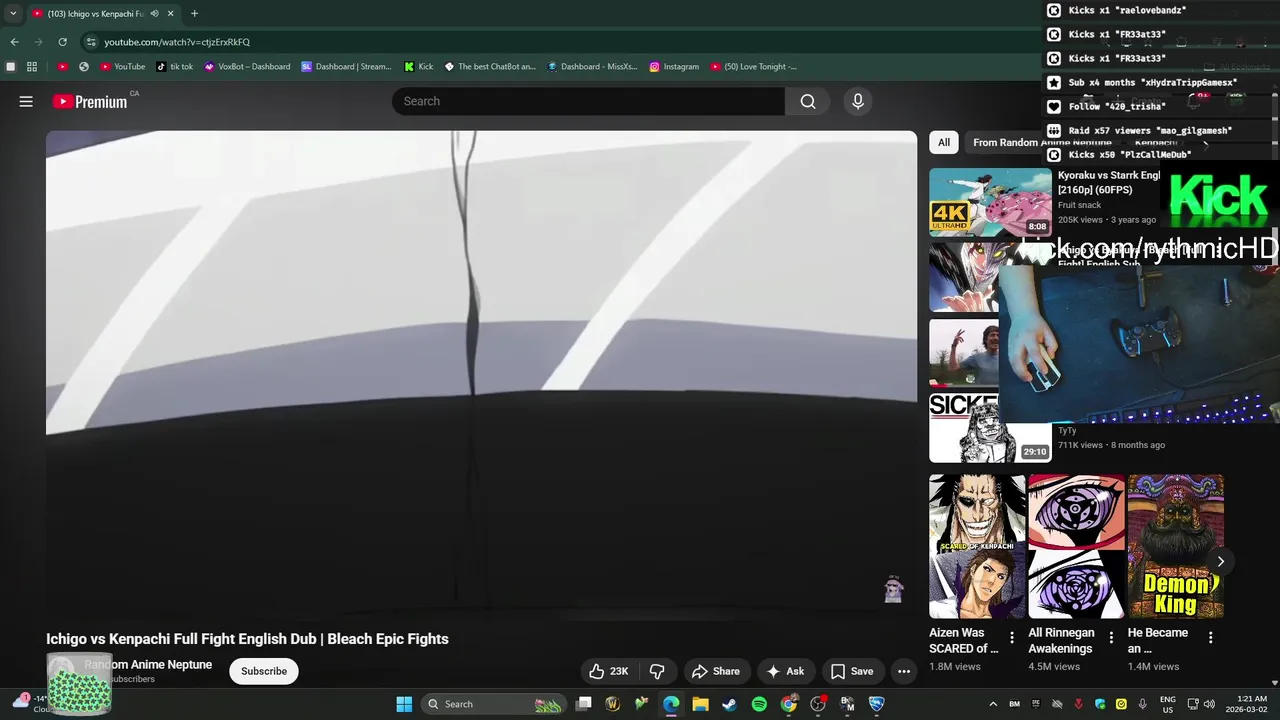Screen dimensions: 1280x720
Task: Open the tik tok bookmark
Action: click(175, 67)
